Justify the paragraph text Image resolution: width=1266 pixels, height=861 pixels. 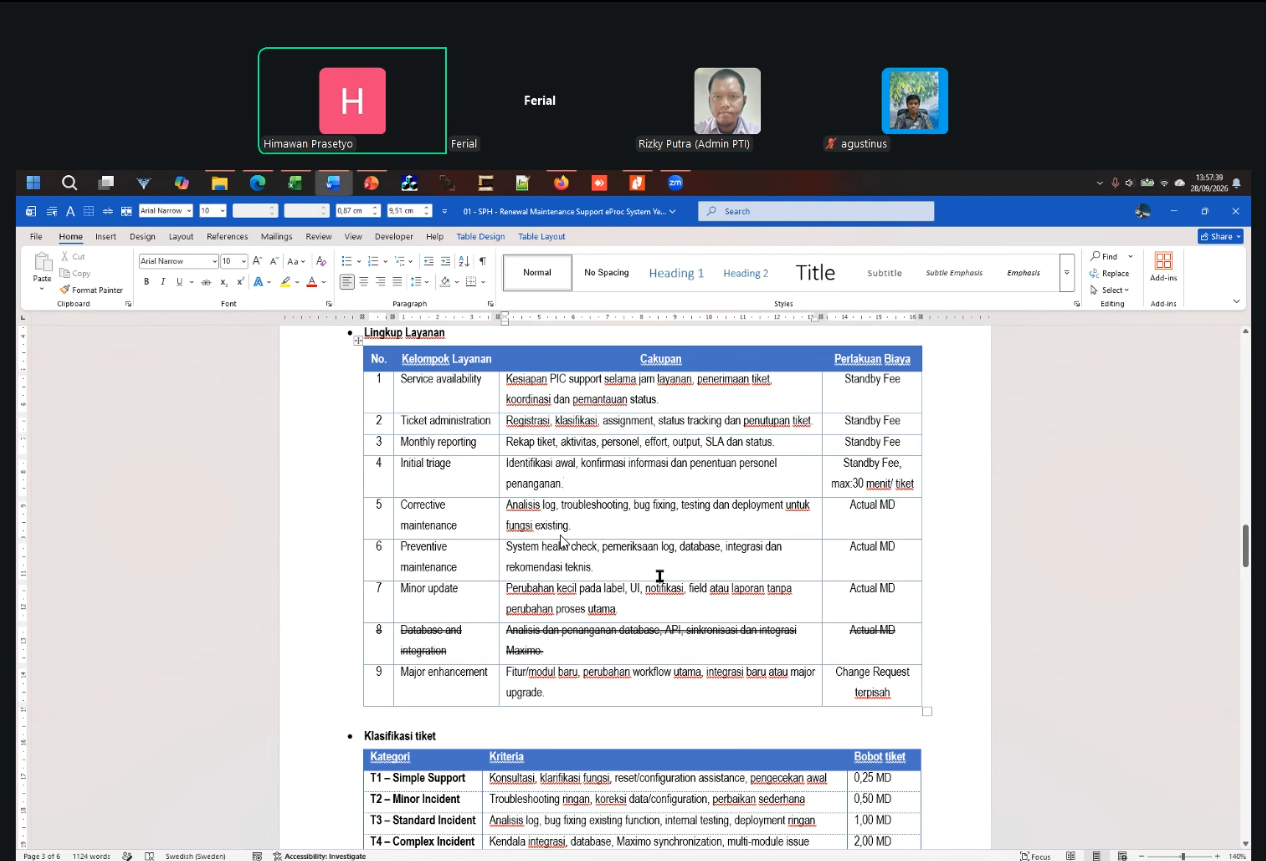pos(397,282)
